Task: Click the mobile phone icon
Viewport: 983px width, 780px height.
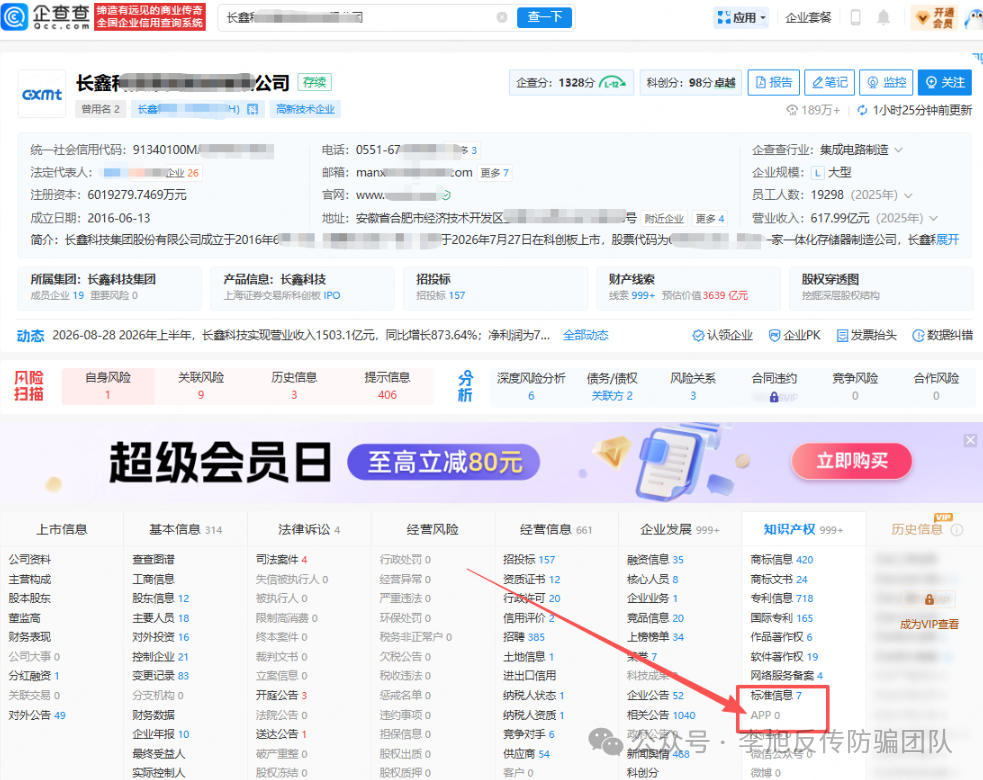Action: pos(855,18)
